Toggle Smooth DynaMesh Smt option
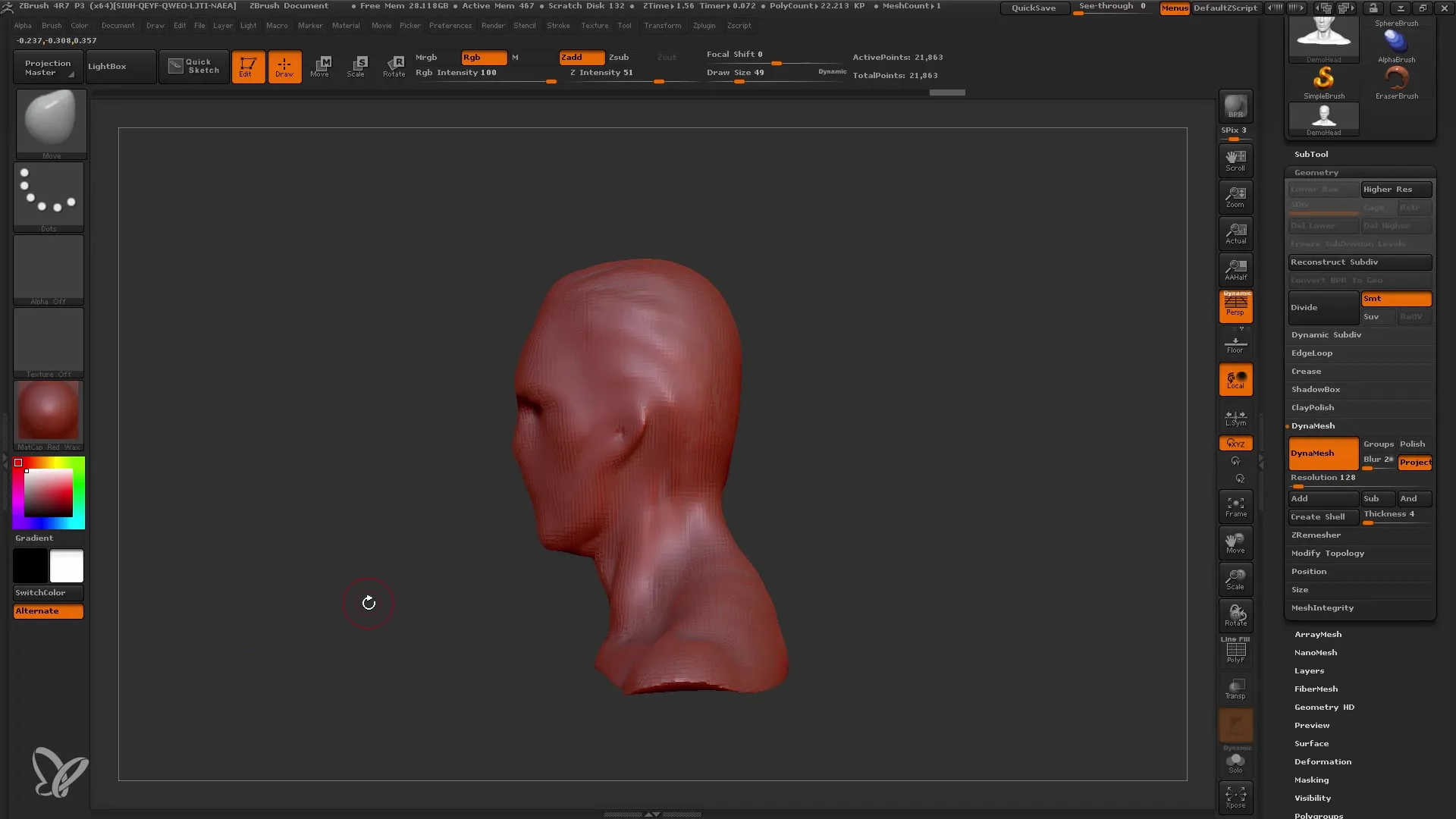 (1397, 298)
